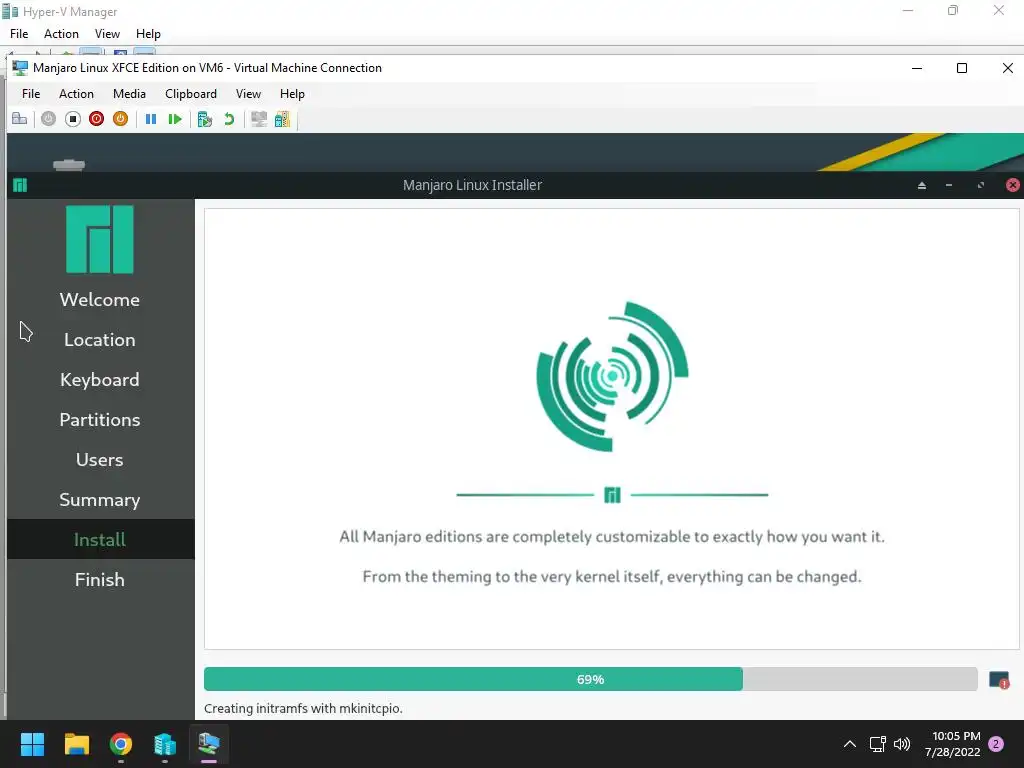Maximize the Virtual Machine Connection window
The width and height of the screenshot is (1024, 768).
pyautogui.click(x=961, y=68)
